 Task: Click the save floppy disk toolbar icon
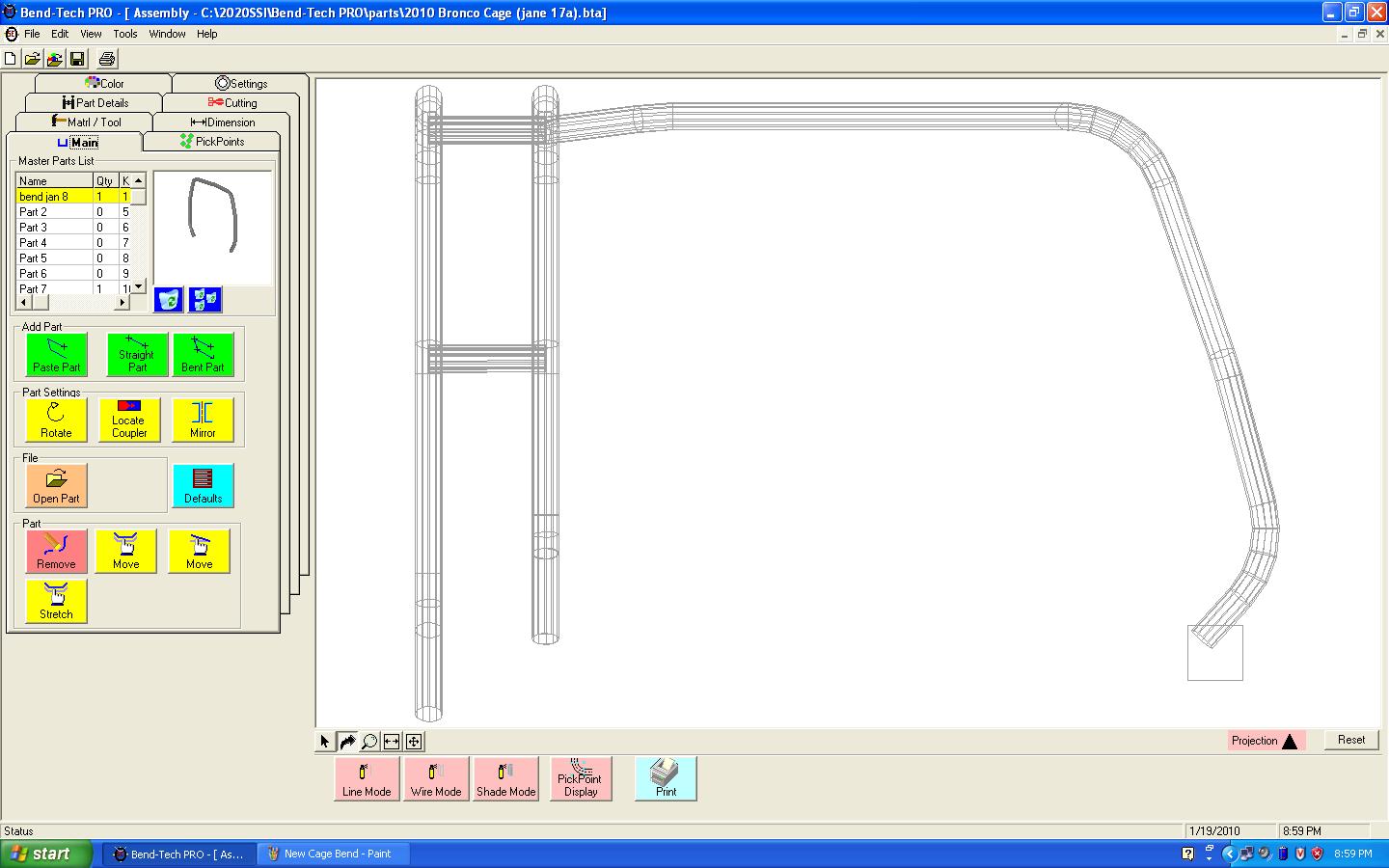(77, 59)
